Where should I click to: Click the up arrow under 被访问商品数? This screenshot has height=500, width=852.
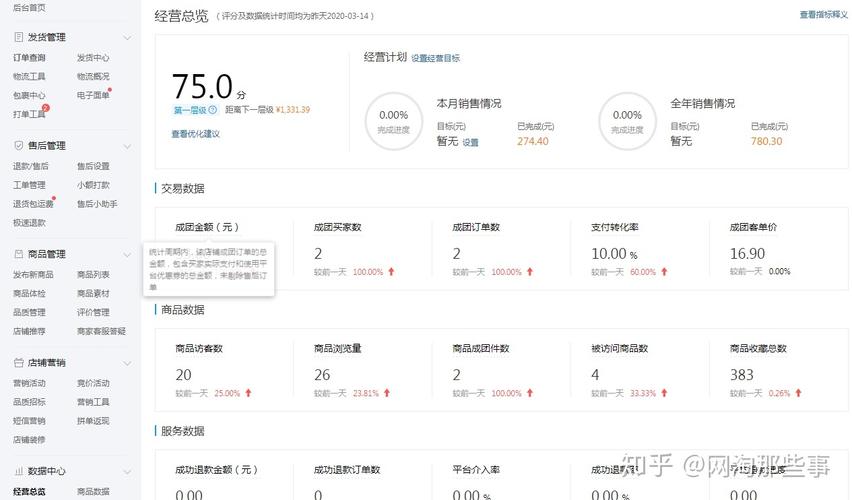[664, 393]
